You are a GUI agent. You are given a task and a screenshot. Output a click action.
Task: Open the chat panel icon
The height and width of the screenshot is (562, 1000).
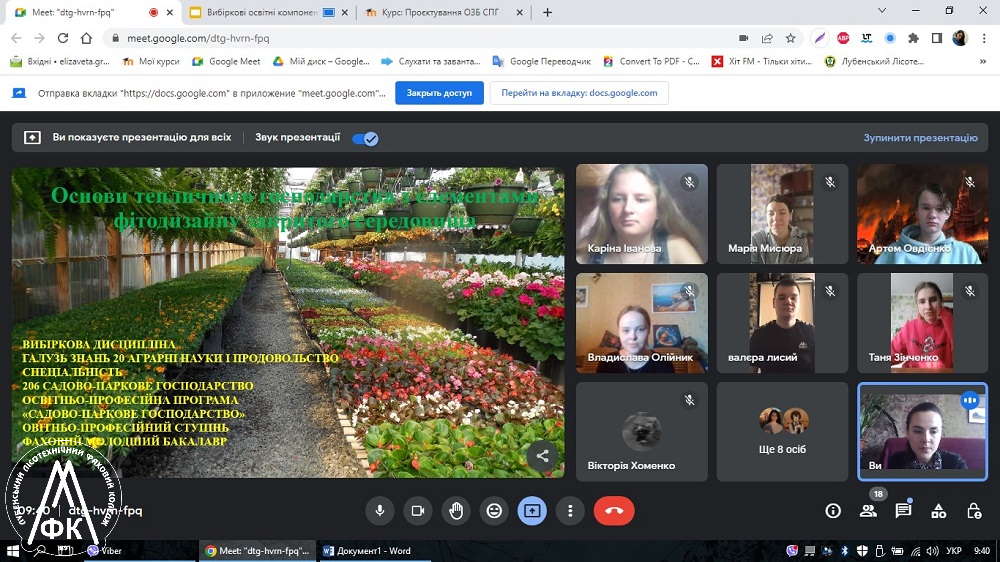pos(903,511)
